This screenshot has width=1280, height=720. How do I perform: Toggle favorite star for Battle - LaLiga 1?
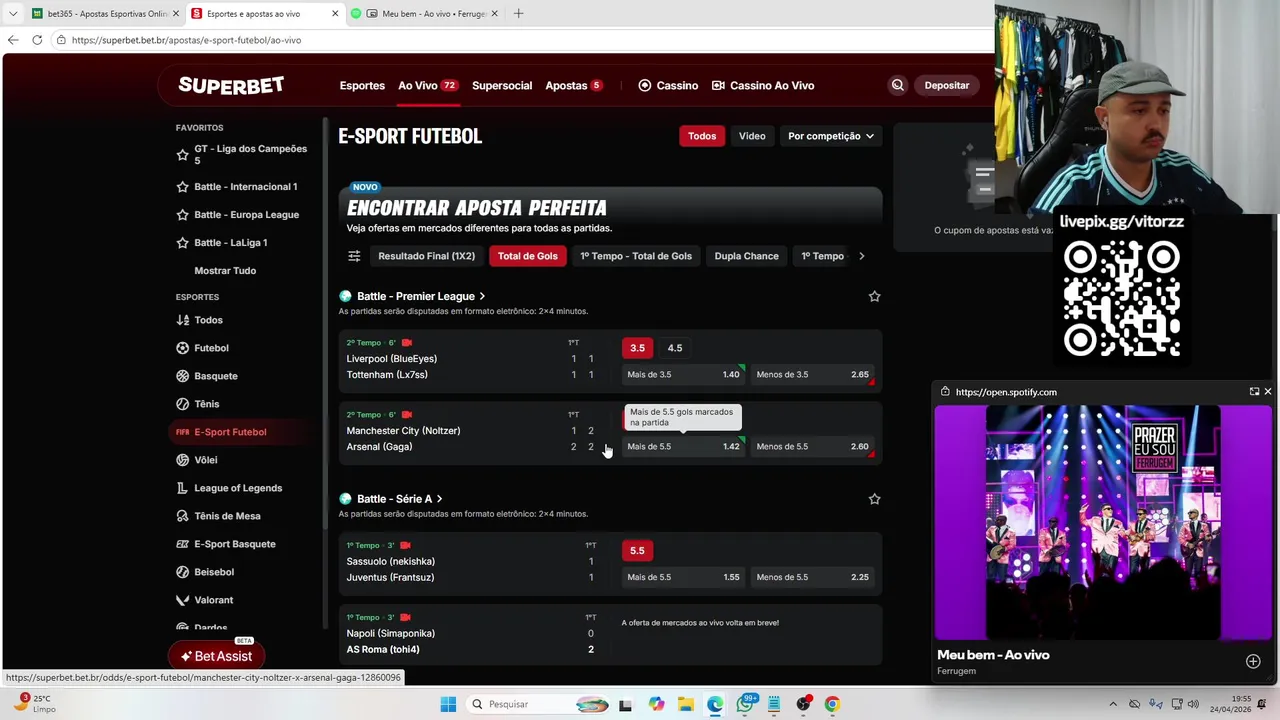point(182,243)
